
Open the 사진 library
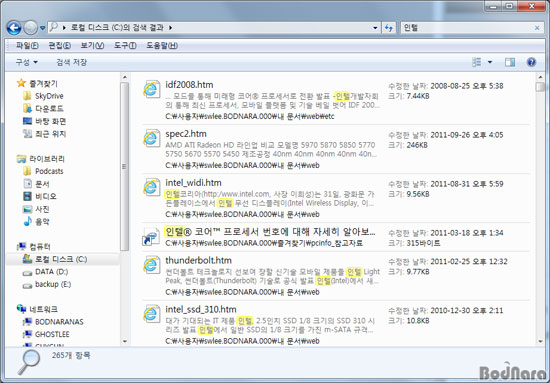(x=36, y=209)
